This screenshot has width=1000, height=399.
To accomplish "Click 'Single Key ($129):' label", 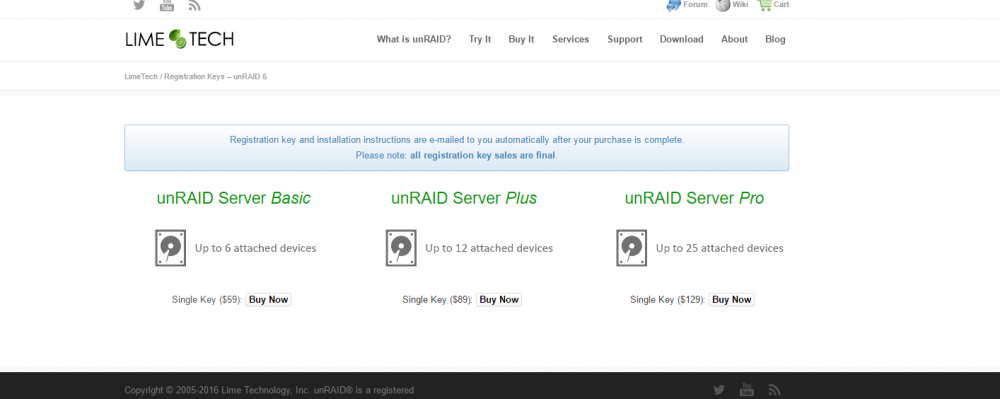I will [x=668, y=300].
